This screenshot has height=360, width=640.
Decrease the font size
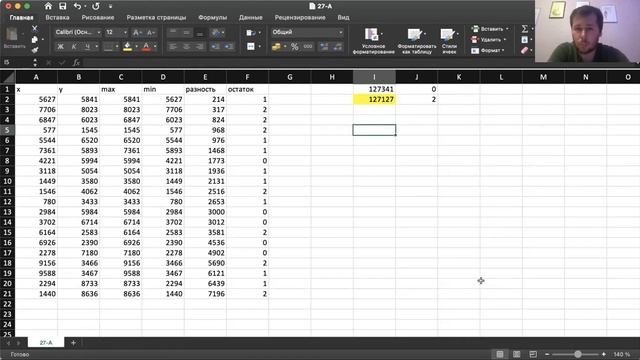coord(151,32)
